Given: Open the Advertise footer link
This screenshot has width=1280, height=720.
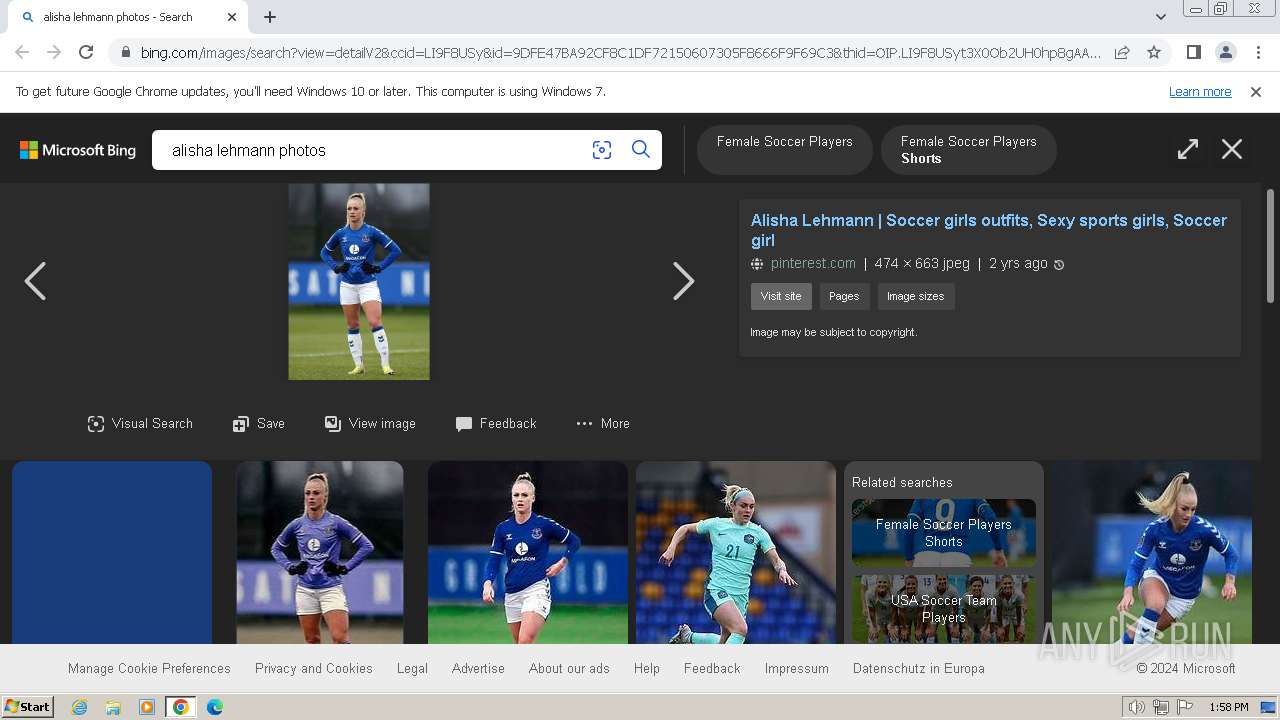Looking at the screenshot, I should pos(478,668).
